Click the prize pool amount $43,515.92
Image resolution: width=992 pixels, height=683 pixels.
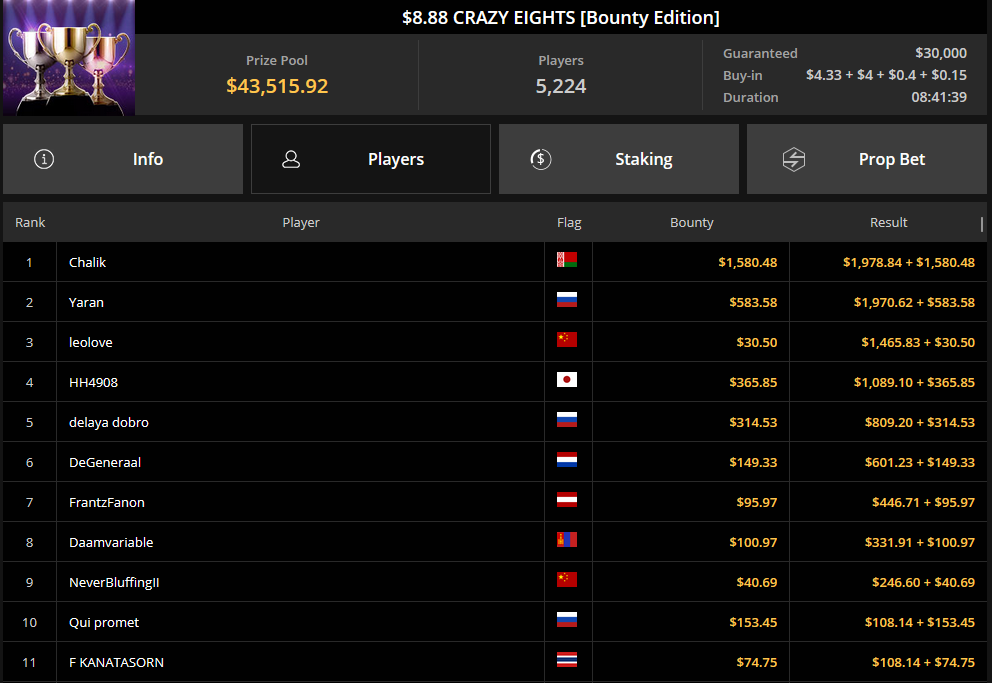point(277,86)
